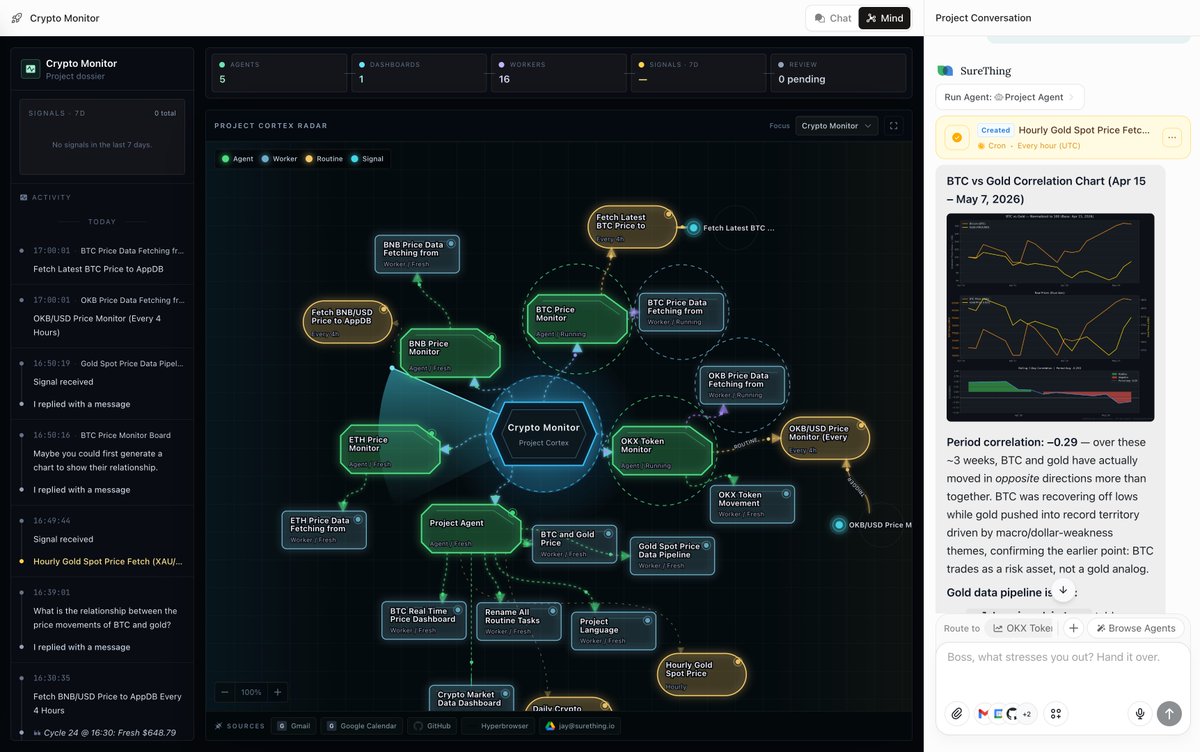Open more options on Hourly Gold Spot card
Screen dimensions: 1200x752
(1172, 137)
